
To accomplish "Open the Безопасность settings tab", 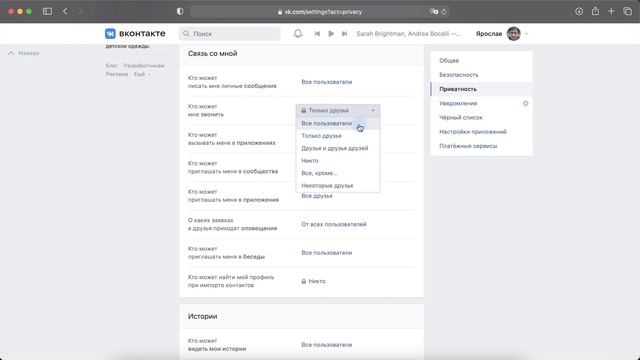I will [x=482, y=75].
